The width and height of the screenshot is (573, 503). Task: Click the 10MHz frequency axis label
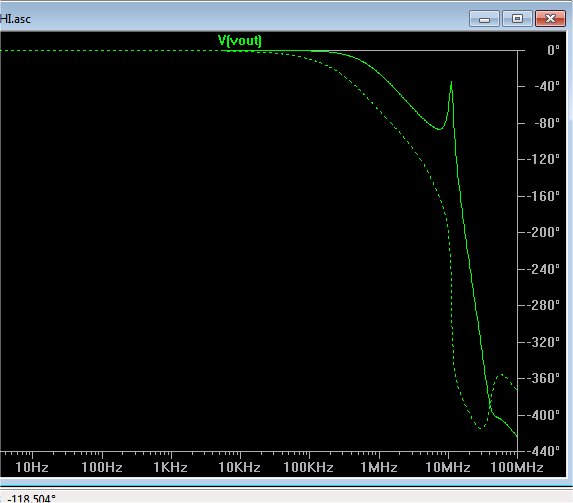pyautogui.click(x=448, y=468)
